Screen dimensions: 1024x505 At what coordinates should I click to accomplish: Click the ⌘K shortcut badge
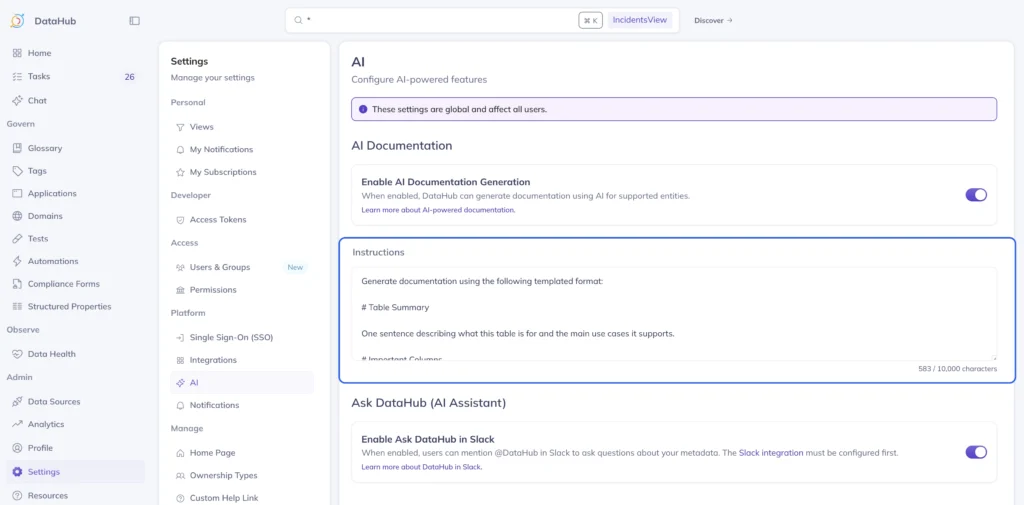coord(590,20)
